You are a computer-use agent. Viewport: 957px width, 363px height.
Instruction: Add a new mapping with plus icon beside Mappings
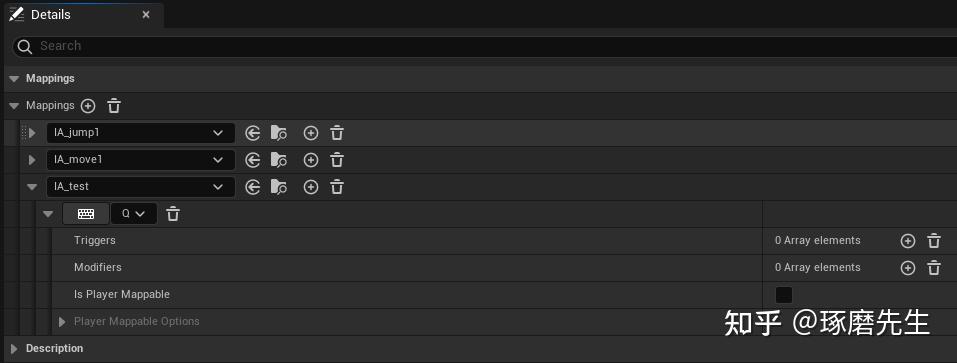click(88, 106)
